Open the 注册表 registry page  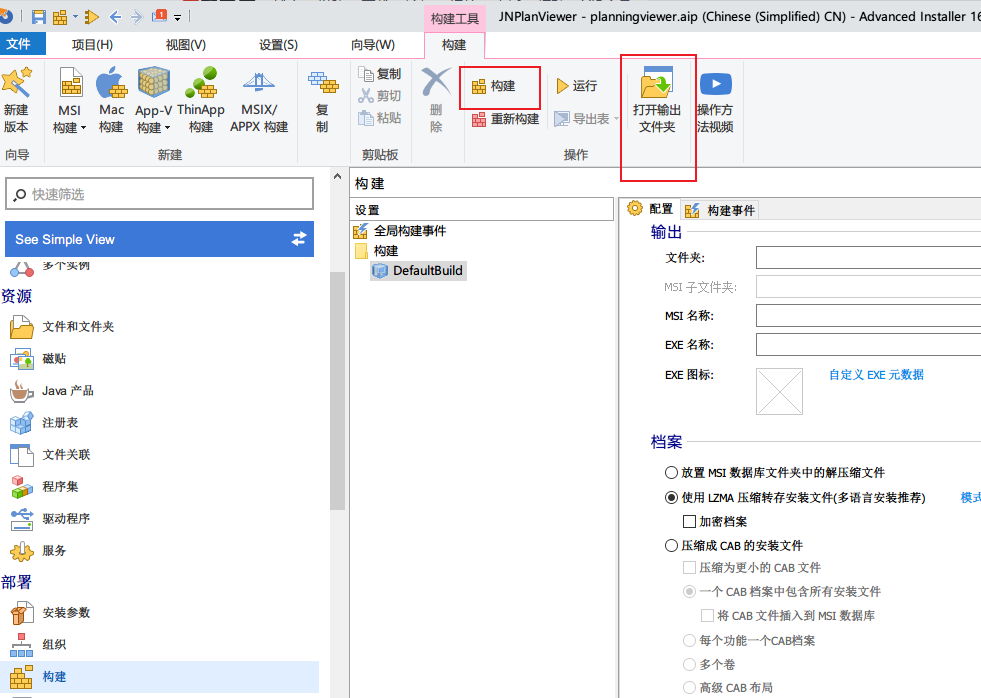[45, 423]
